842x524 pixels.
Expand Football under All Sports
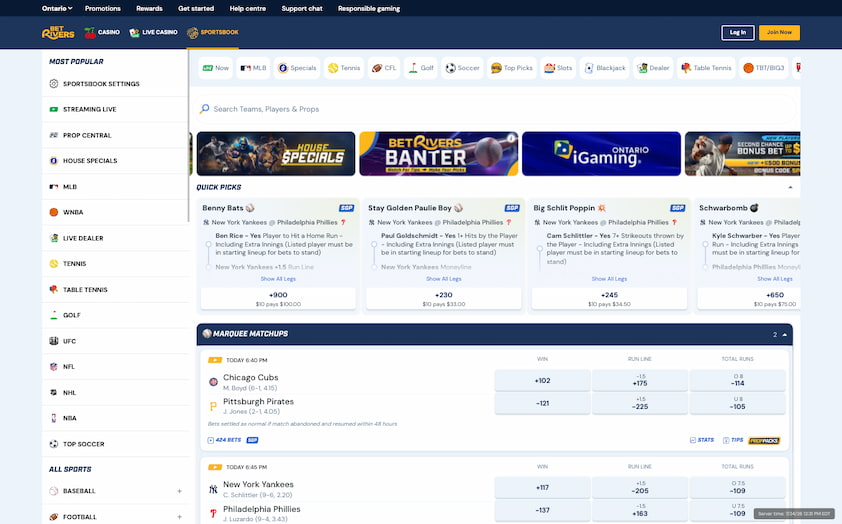179,516
